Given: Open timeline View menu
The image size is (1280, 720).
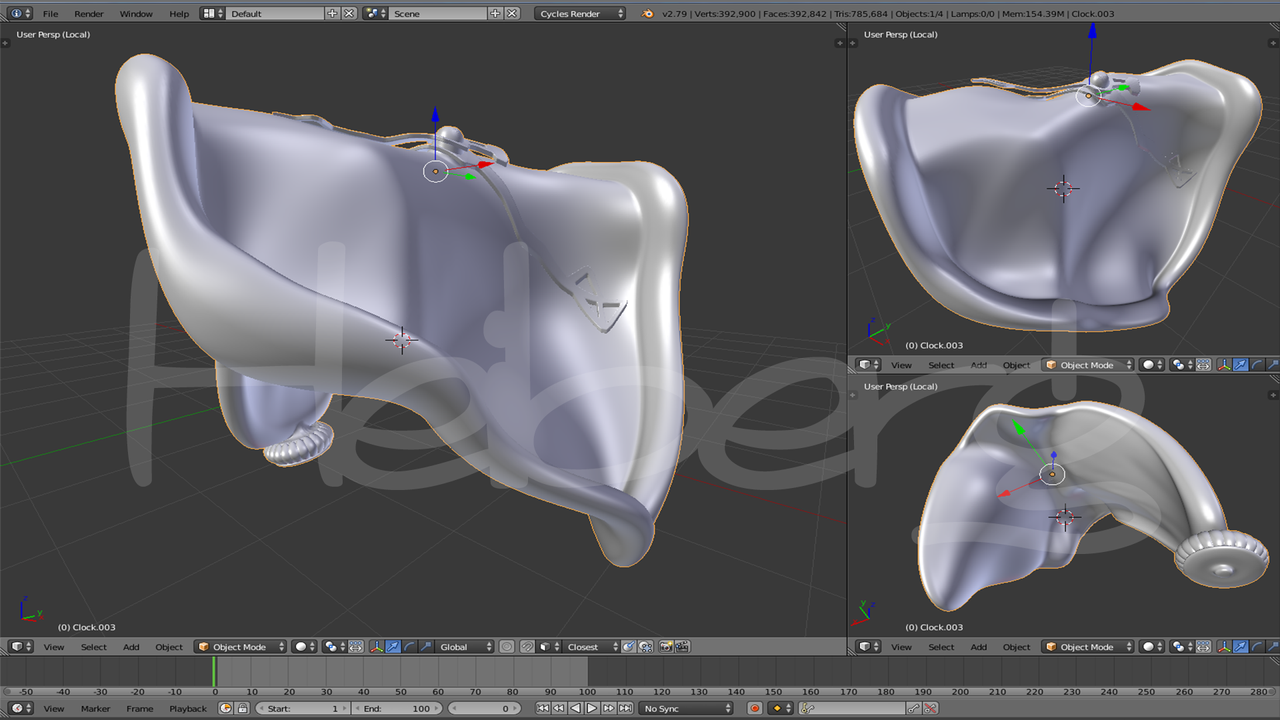Looking at the screenshot, I should (x=54, y=708).
